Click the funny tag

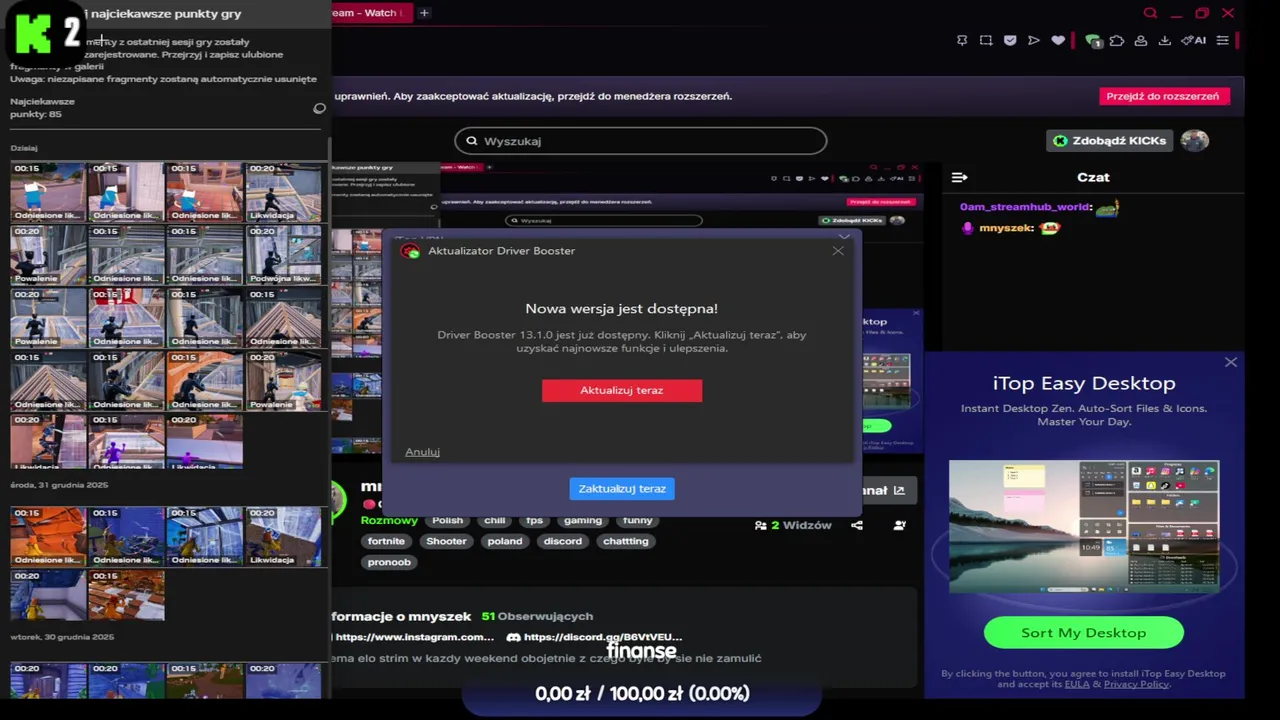pyautogui.click(x=637, y=520)
